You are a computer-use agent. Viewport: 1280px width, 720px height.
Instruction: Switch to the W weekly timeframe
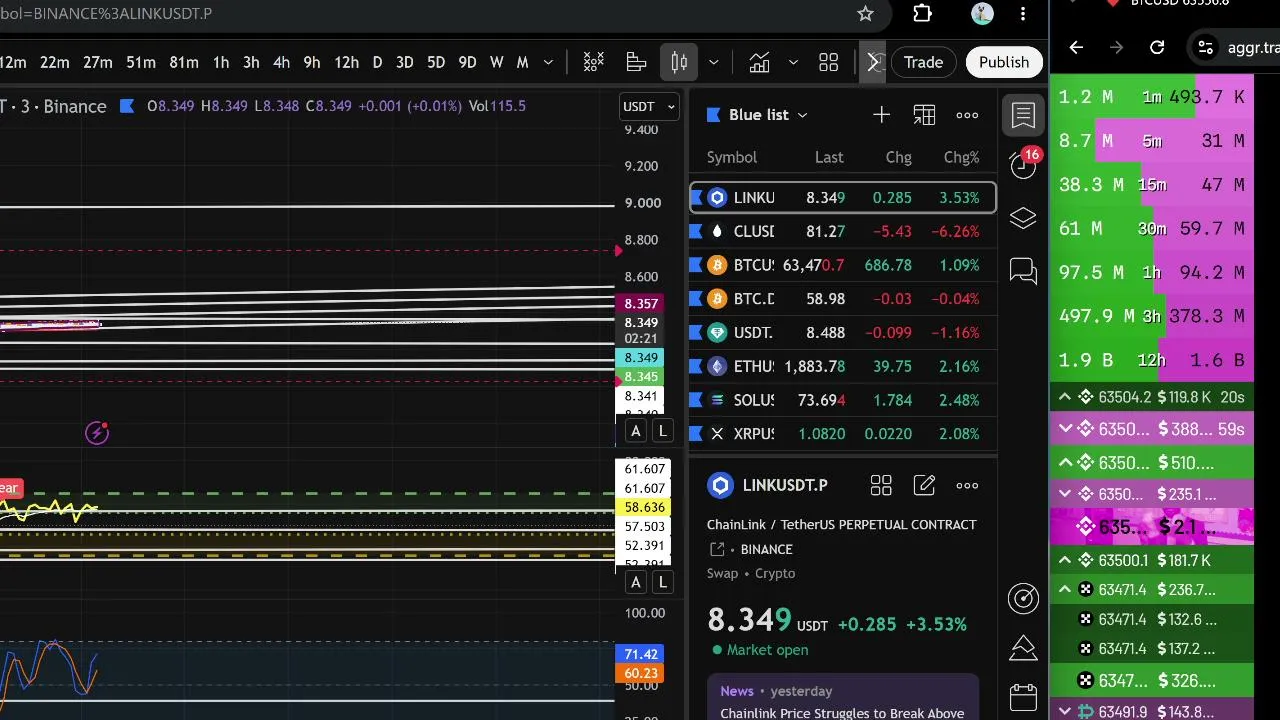click(496, 62)
